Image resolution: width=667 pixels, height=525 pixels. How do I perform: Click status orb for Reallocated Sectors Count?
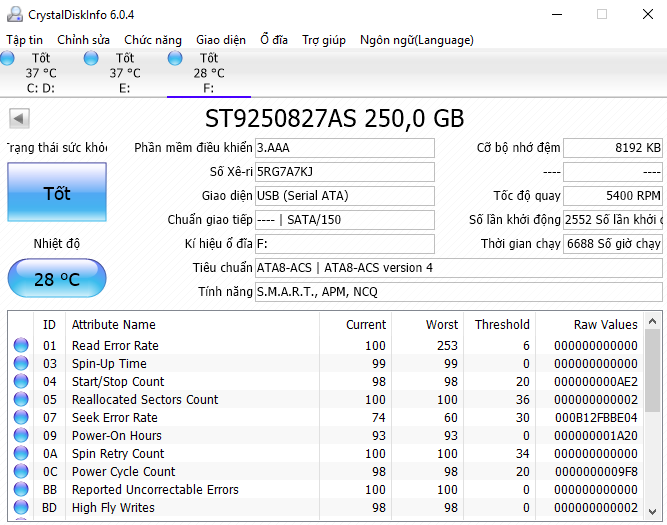(21, 400)
